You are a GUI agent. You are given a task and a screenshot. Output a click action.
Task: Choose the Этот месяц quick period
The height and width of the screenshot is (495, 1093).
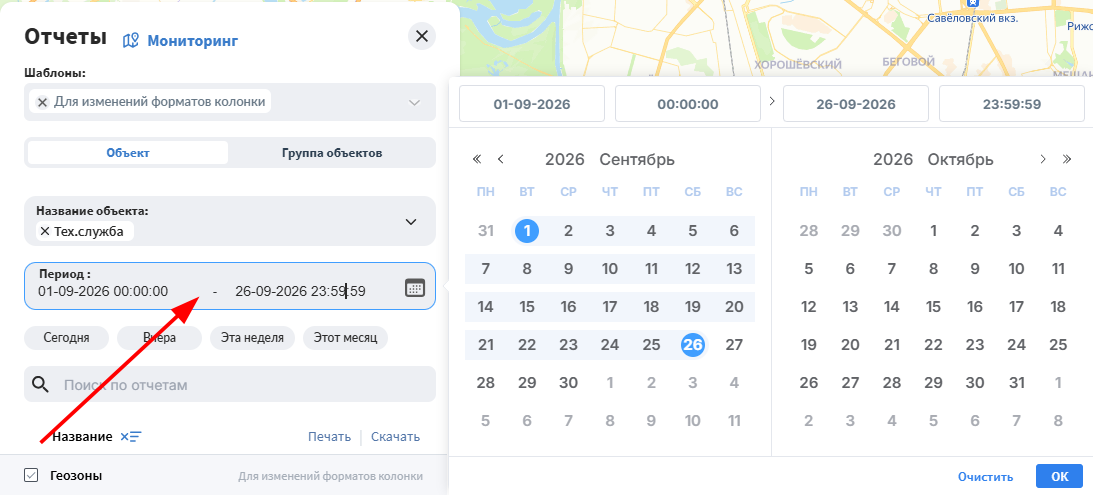point(345,337)
